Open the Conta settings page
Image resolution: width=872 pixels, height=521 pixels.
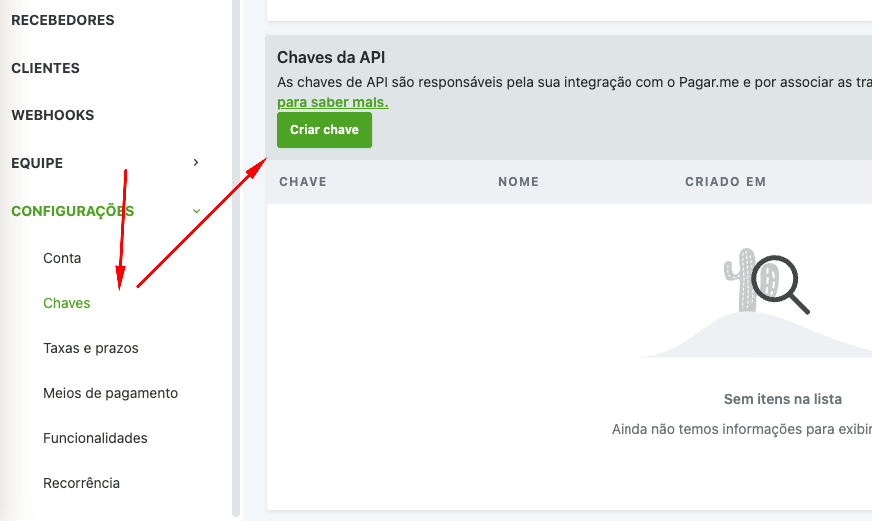pos(62,258)
